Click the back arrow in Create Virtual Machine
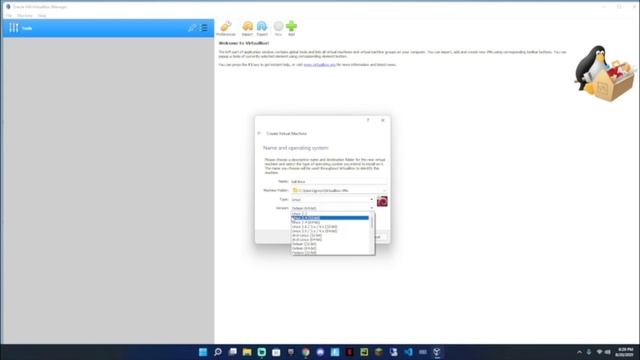This screenshot has height=360, width=640. point(259,133)
